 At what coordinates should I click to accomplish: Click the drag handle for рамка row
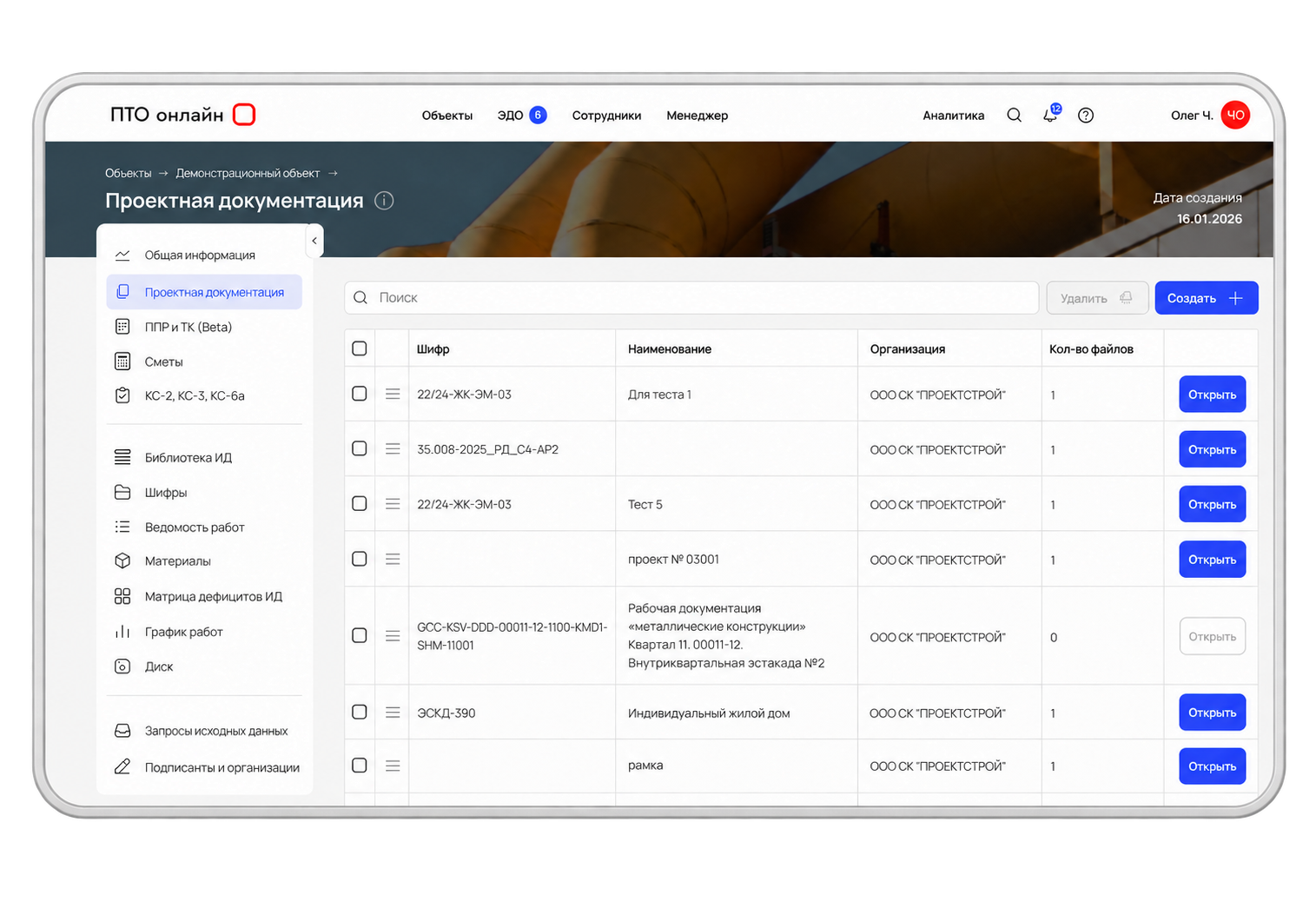tap(393, 766)
